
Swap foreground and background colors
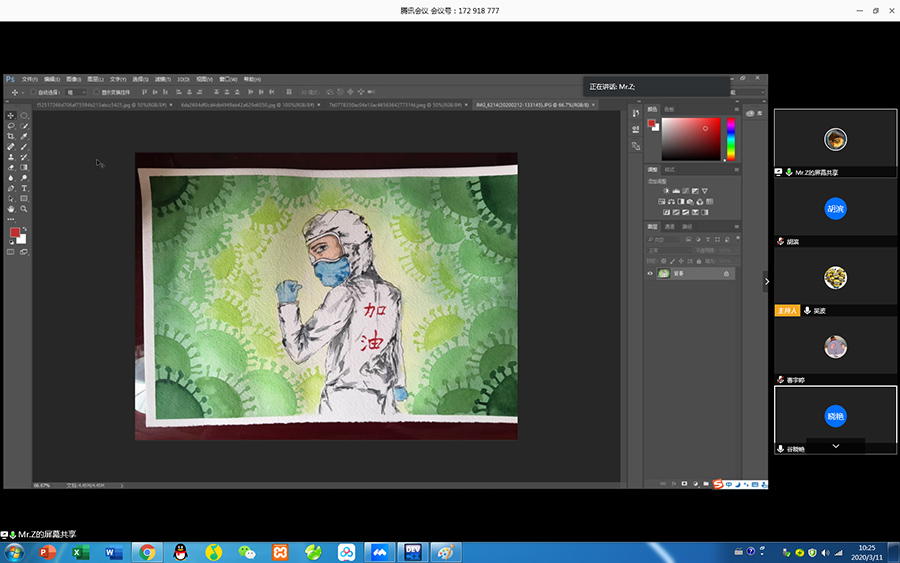24,228
